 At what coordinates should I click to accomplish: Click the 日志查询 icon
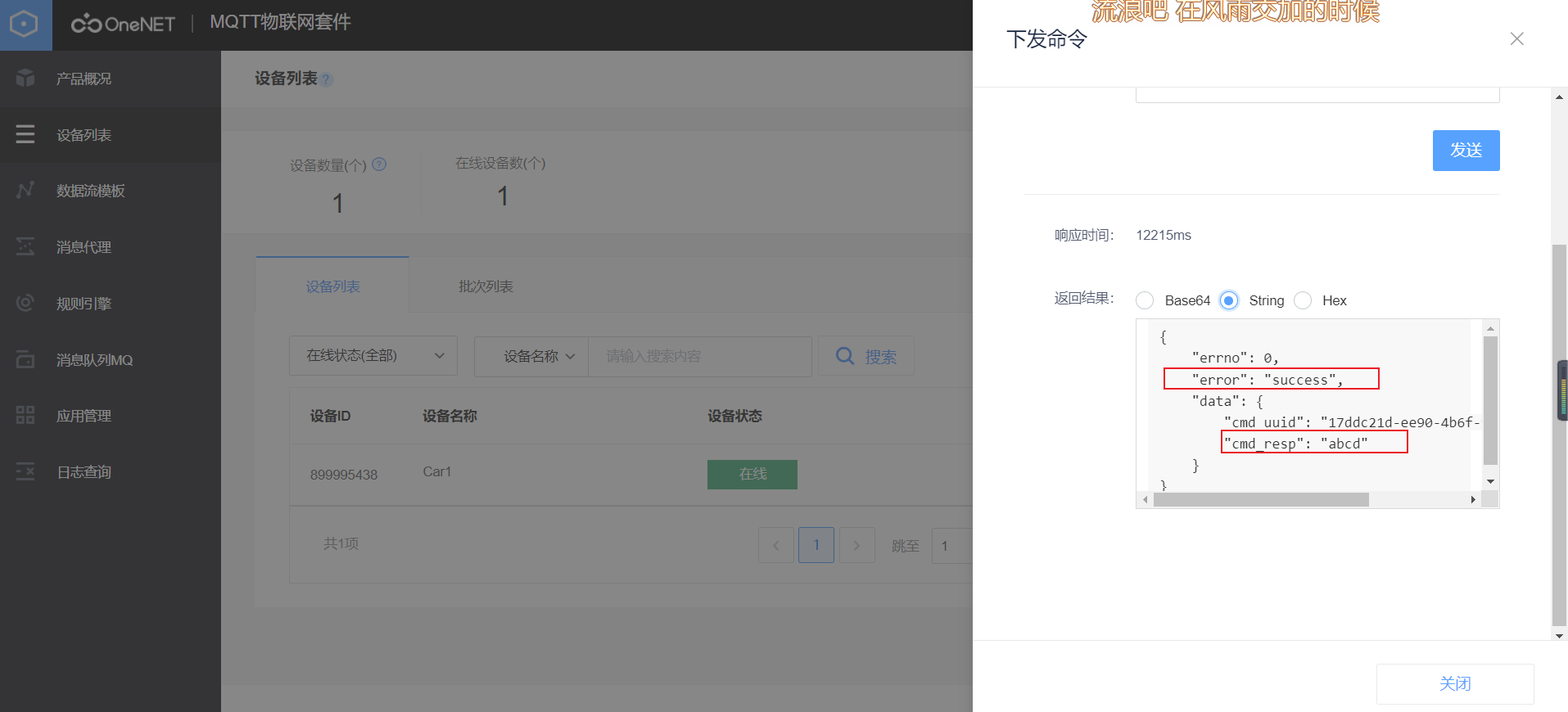coord(25,471)
